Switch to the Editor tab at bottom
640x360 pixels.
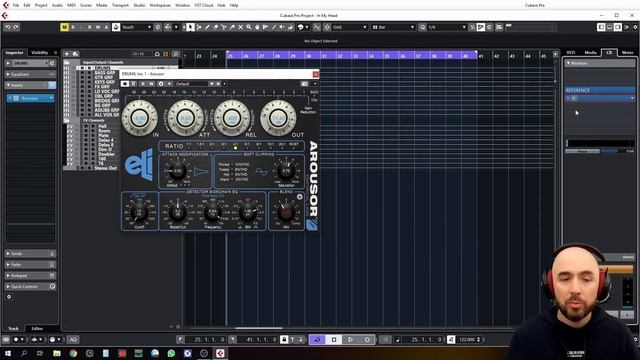tap(37, 328)
